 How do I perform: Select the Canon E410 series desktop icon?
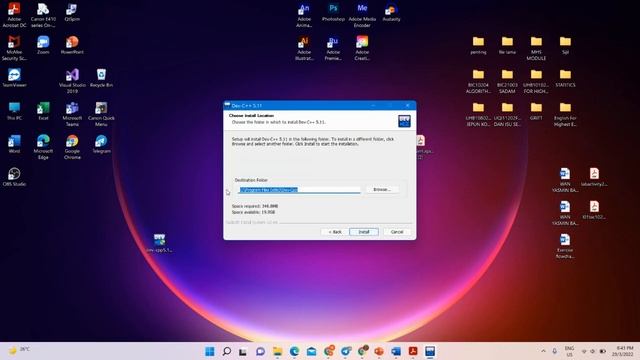tap(43, 15)
